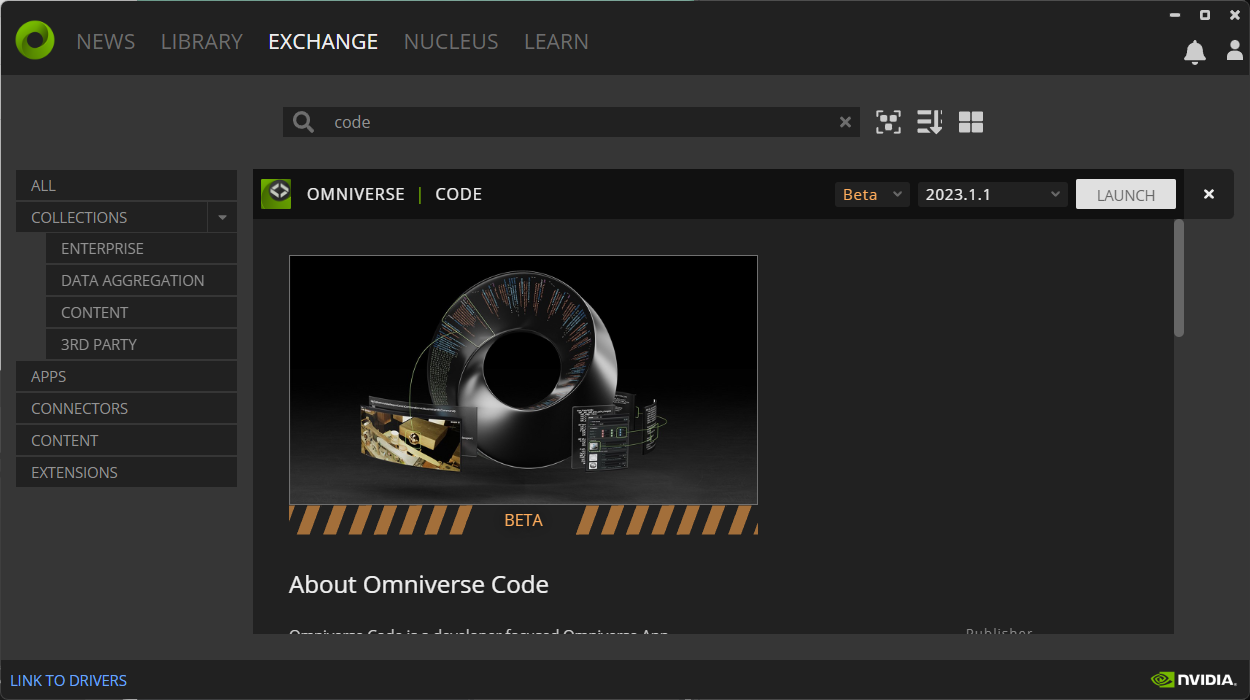The height and width of the screenshot is (700, 1250).
Task: Select the ALL category
Action: pos(126,185)
